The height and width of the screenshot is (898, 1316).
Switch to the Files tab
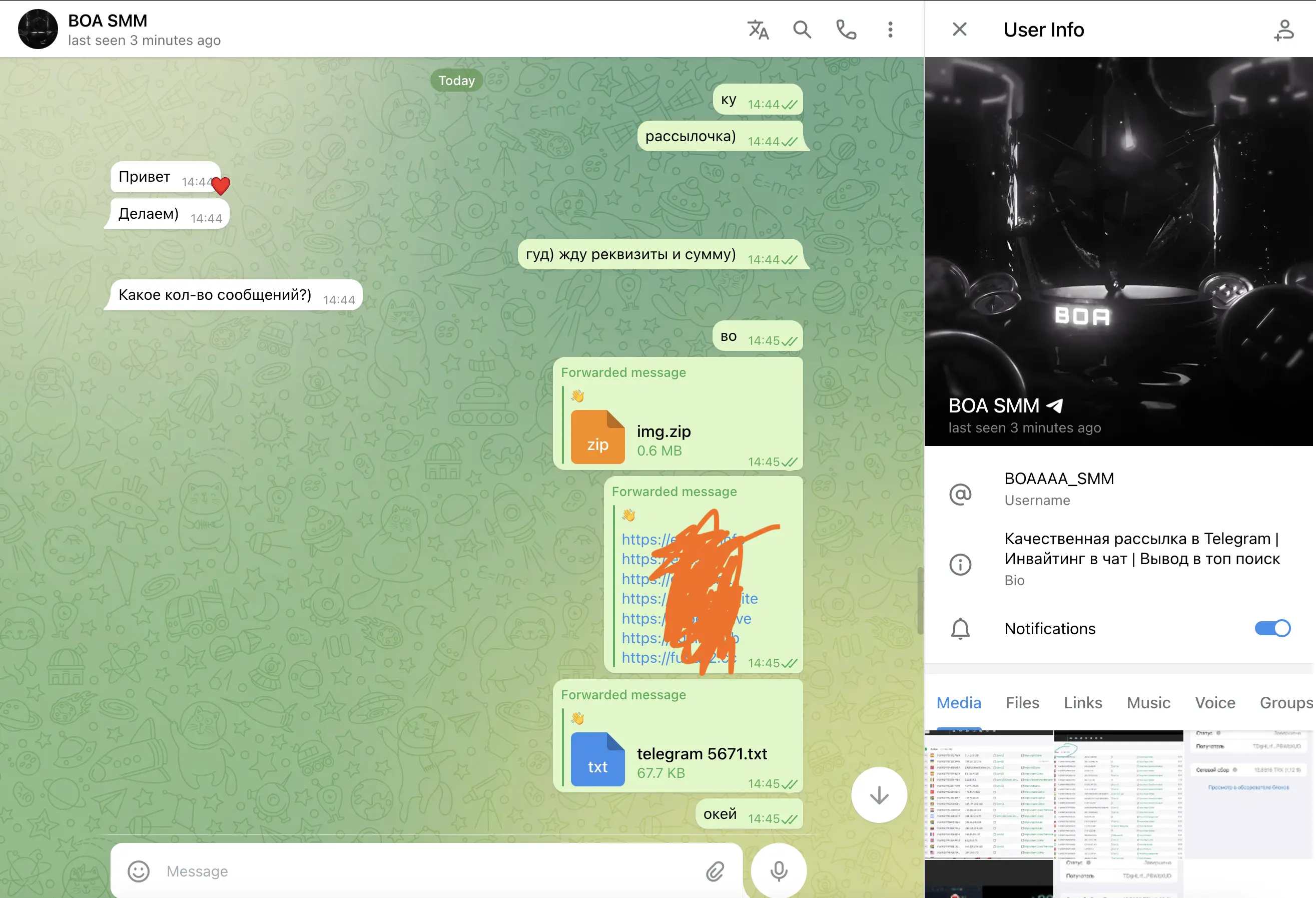point(1022,703)
